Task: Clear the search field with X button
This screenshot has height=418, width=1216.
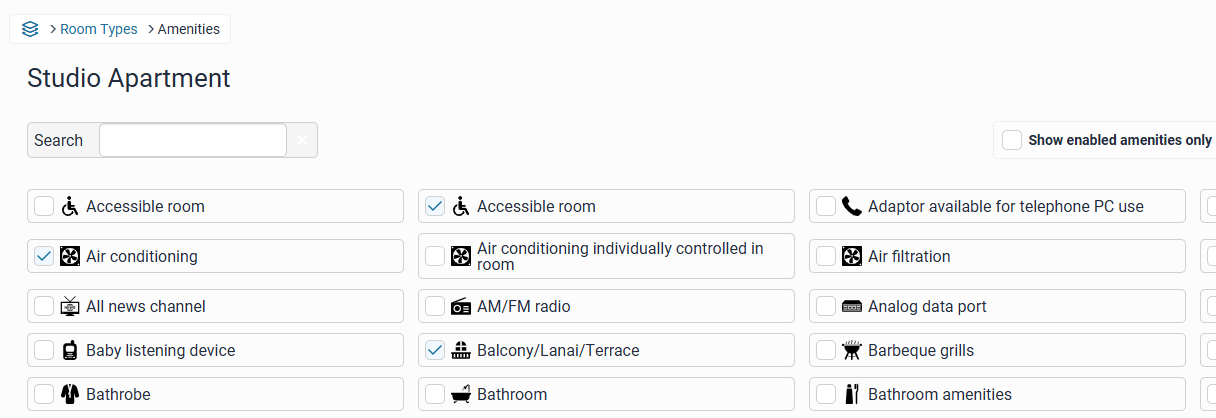Action: point(303,141)
